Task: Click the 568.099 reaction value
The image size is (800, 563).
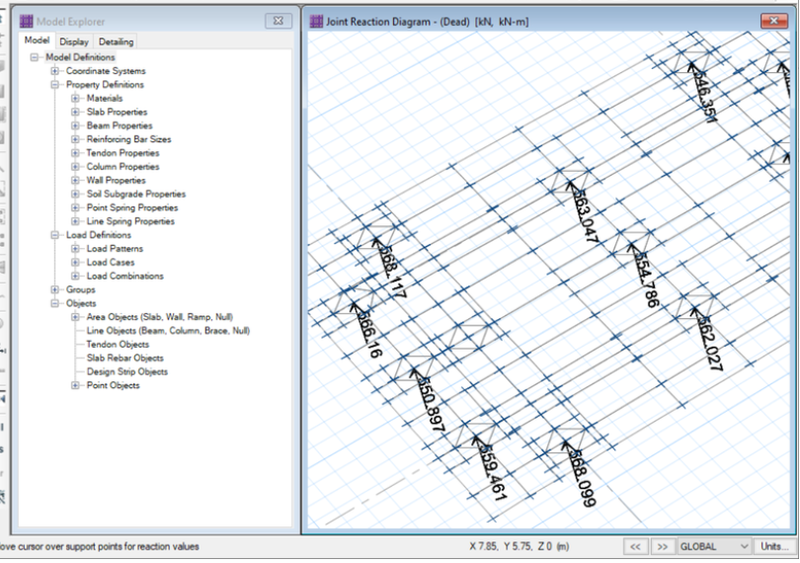Action: coord(582,478)
